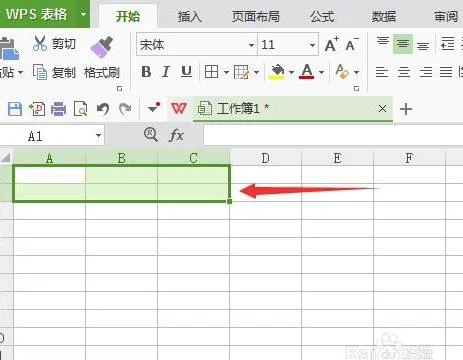This screenshot has height=360, width=463.
Task: Center text horizontally
Action: click(x=404, y=72)
